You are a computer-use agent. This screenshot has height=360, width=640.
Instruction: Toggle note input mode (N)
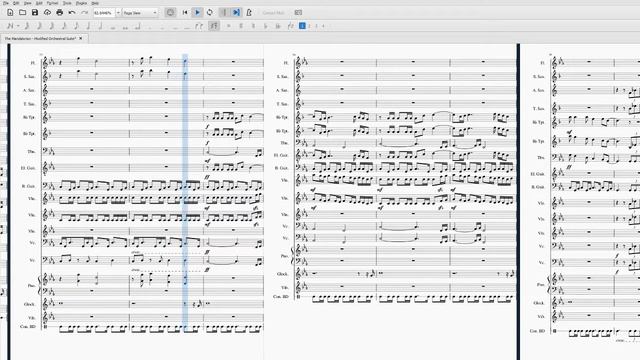pos(10,26)
